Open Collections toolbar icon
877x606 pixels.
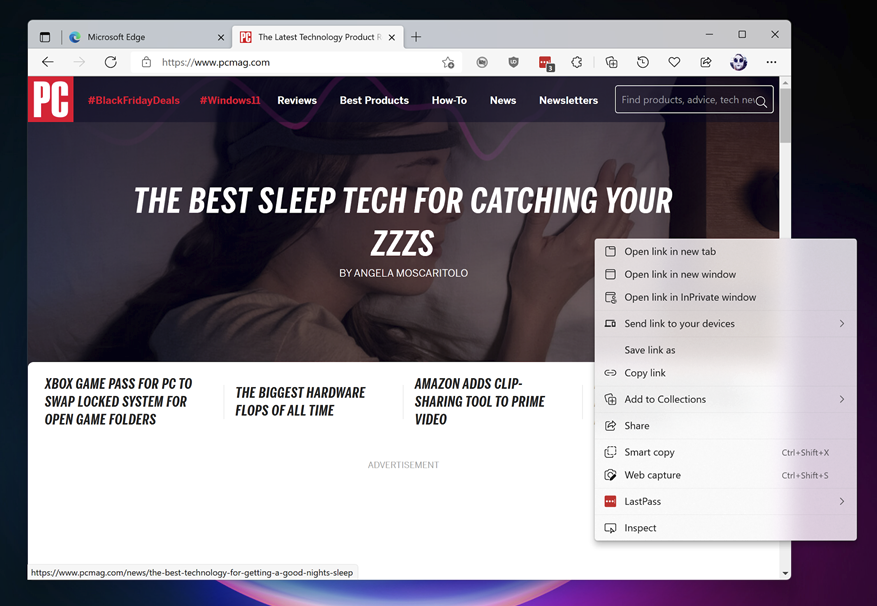coord(611,62)
